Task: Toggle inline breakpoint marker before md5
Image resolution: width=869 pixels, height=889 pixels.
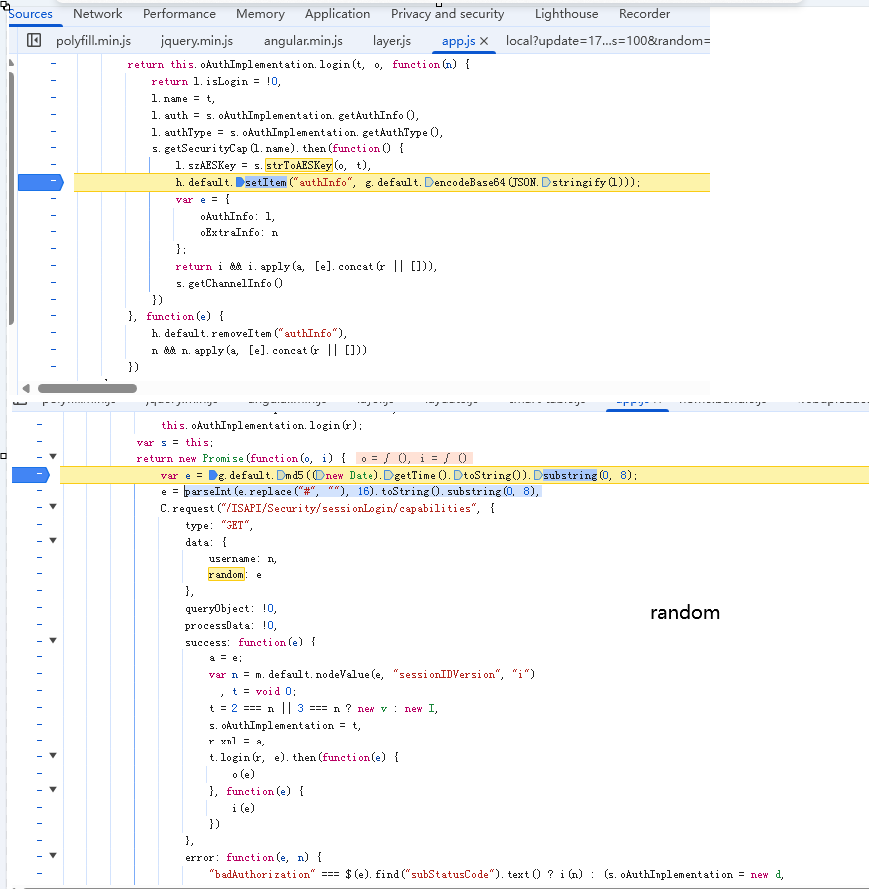Action: 281,475
